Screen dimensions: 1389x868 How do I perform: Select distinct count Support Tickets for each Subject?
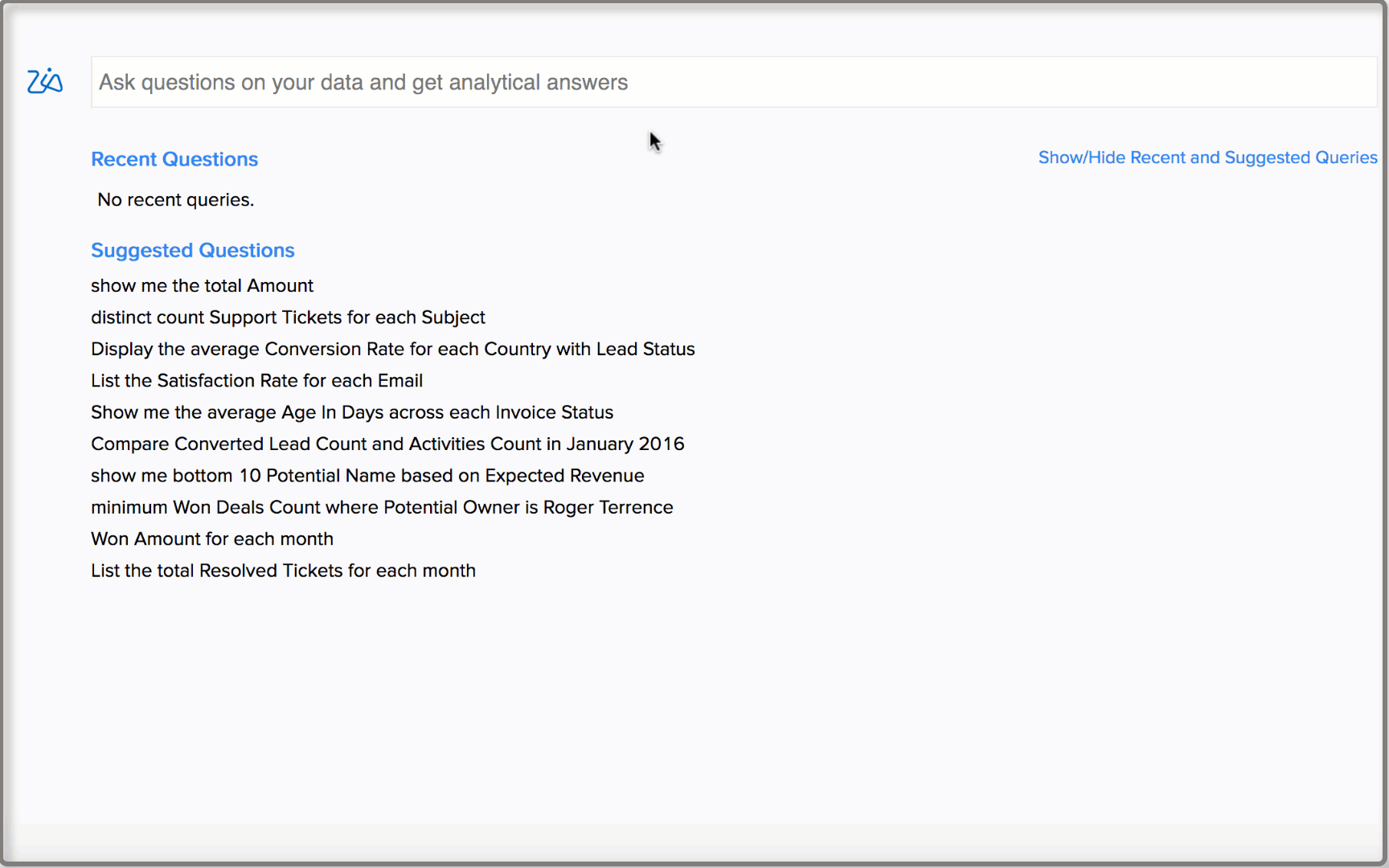coord(288,317)
